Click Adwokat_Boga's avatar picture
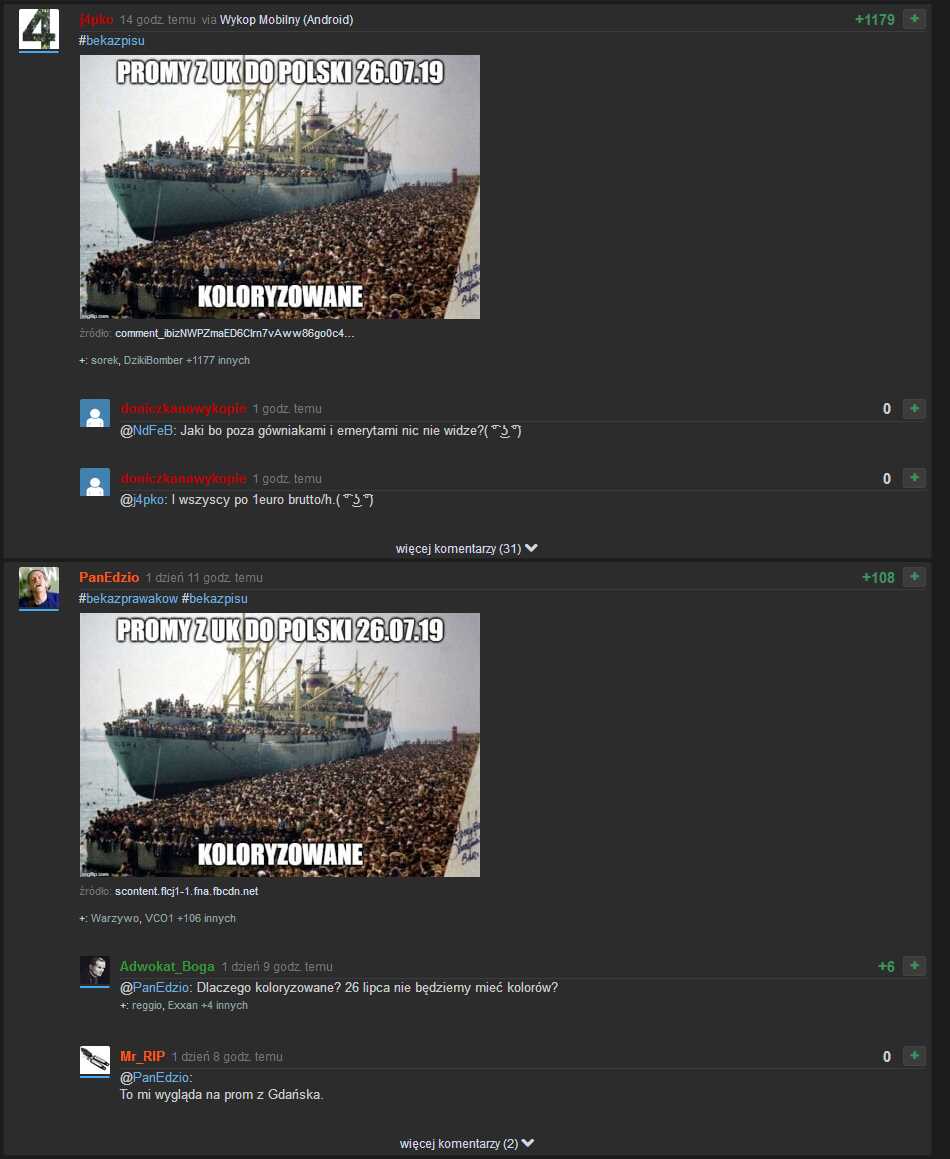Viewport: 950px width, 1159px height. click(95, 971)
